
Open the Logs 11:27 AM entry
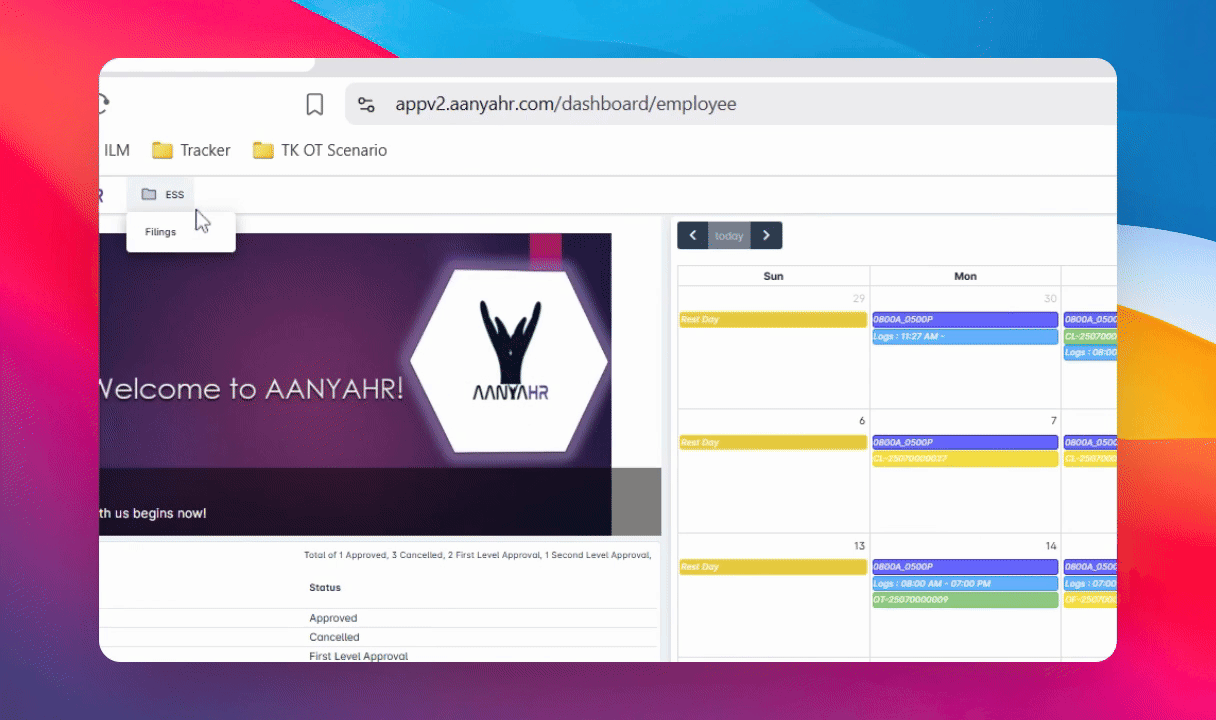pos(965,336)
